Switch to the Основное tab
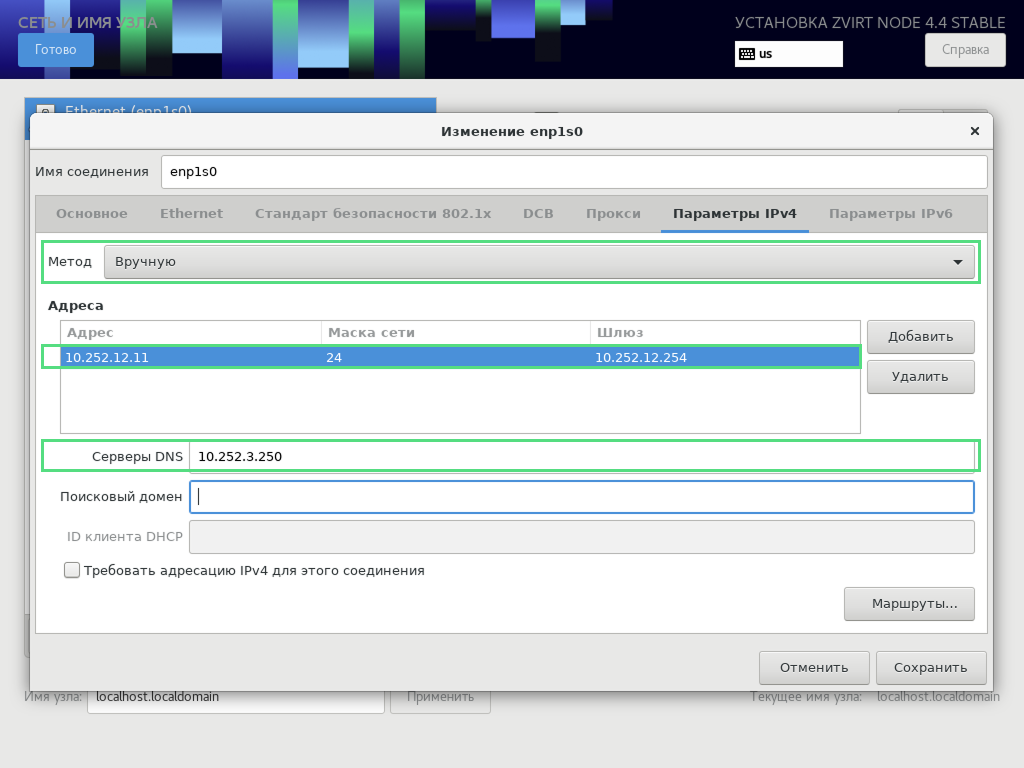The width and height of the screenshot is (1024, 768). (x=91, y=214)
